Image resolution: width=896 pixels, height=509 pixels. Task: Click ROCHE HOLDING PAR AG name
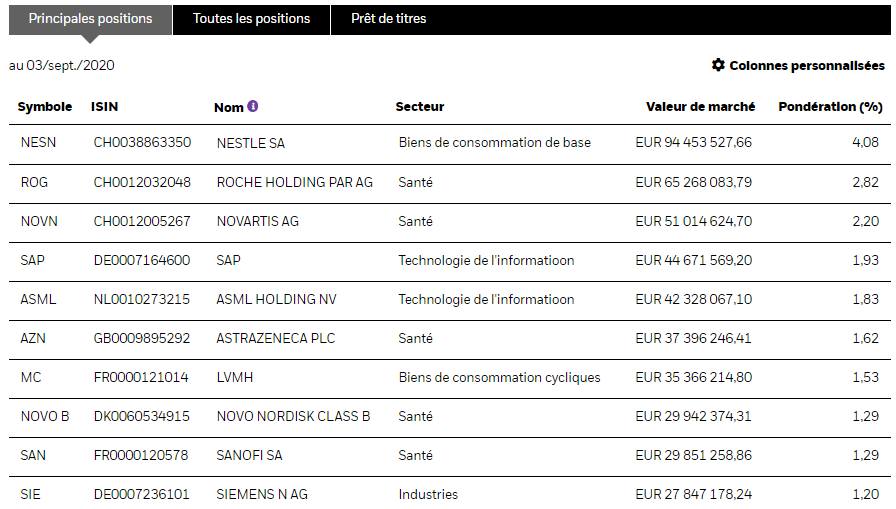[x=294, y=182]
